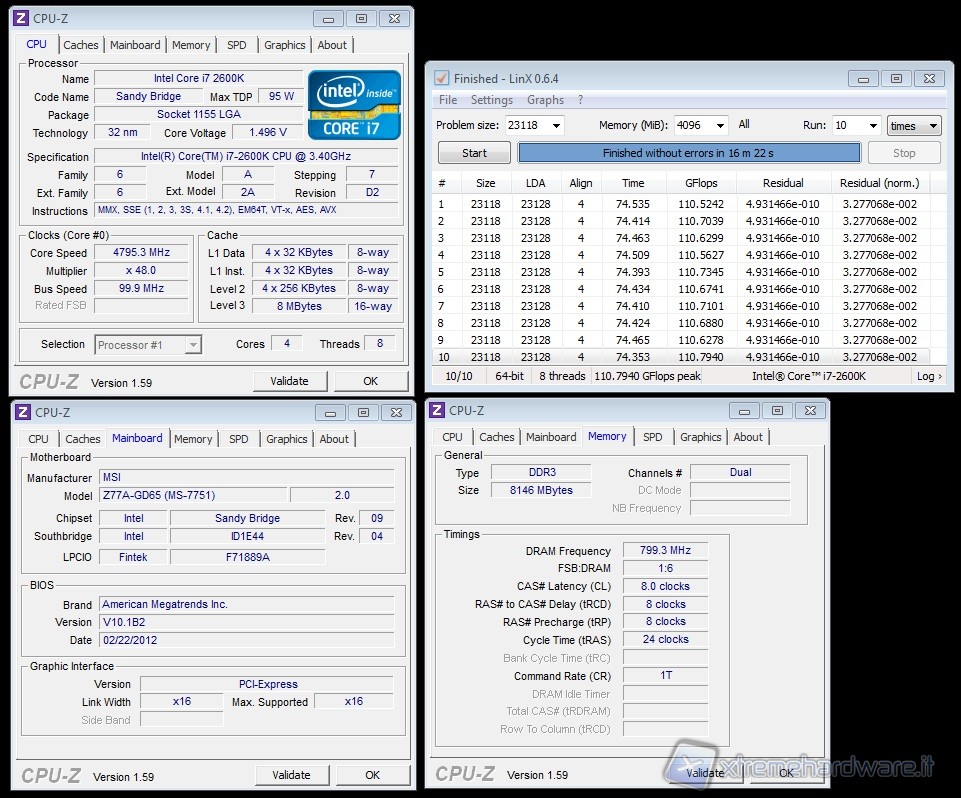The image size is (961, 798).
Task: Open Graphics tab in the Mainboard window
Action: pyautogui.click(x=286, y=439)
